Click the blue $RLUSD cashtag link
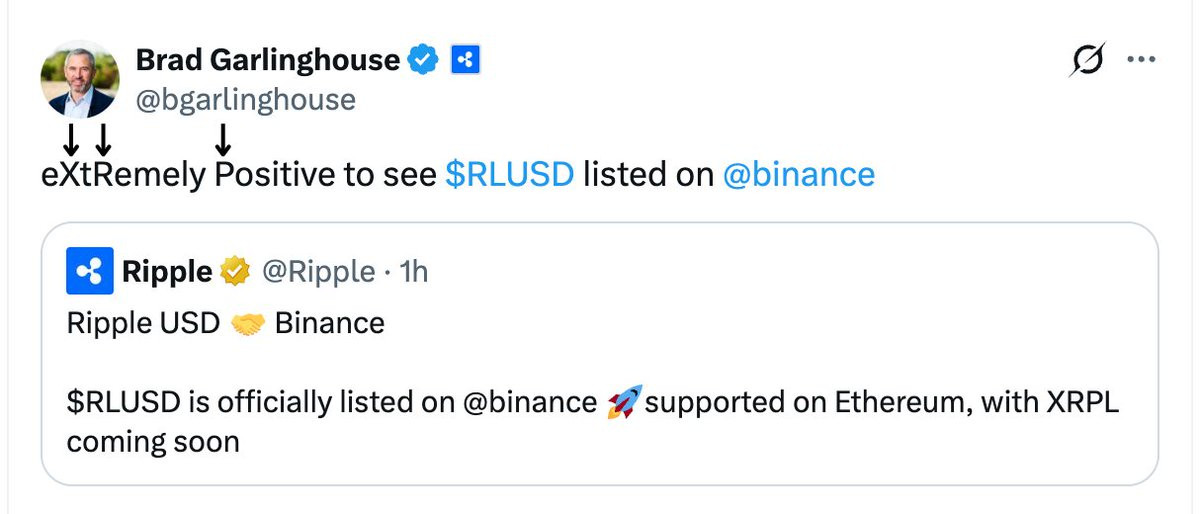 (x=509, y=175)
